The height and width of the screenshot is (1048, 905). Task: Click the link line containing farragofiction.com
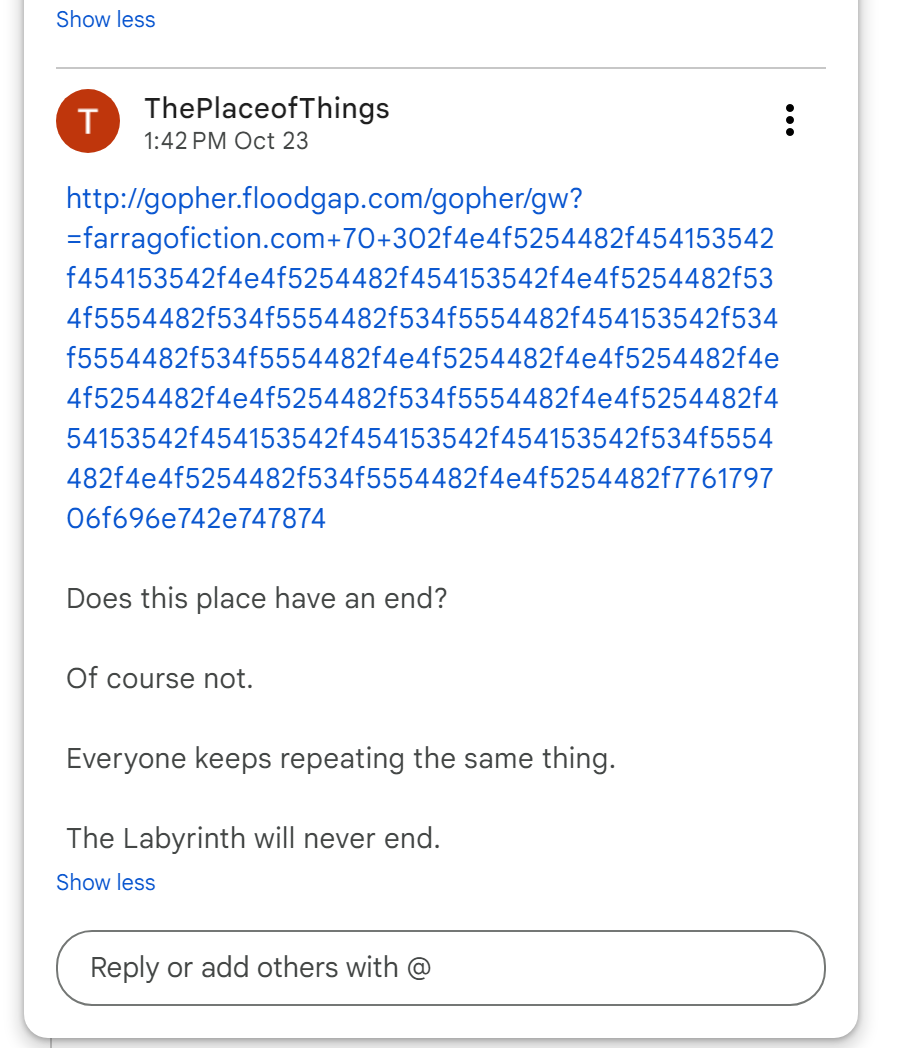(420, 239)
